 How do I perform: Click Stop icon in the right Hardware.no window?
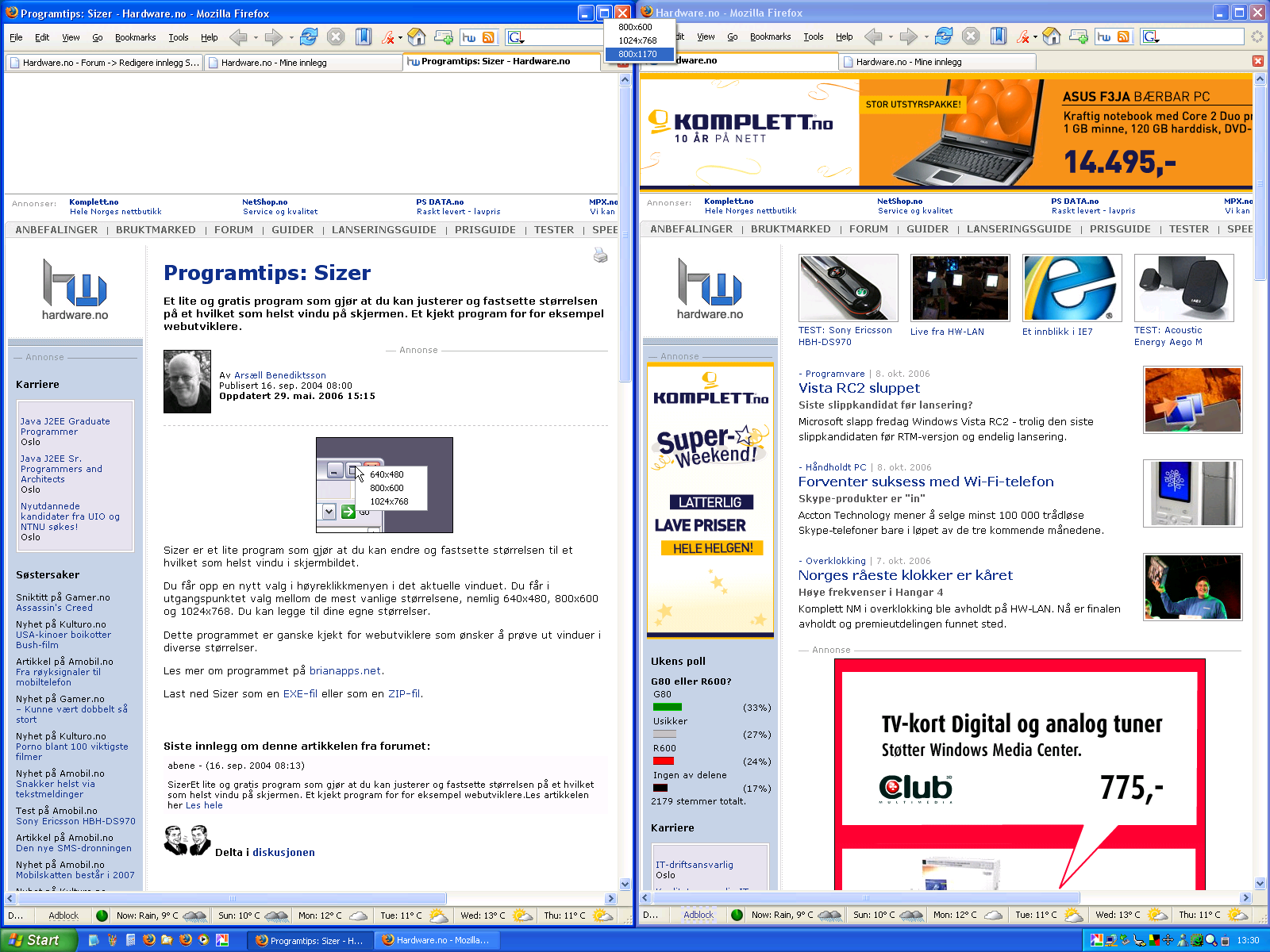[x=971, y=36]
